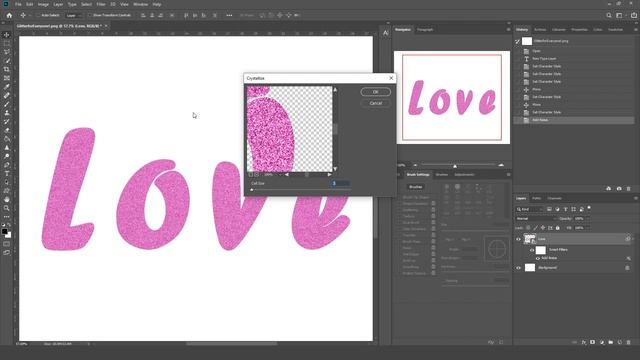Click lock all icon in Layers panel
Viewport: 640px width, 360px height.
tap(558, 228)
